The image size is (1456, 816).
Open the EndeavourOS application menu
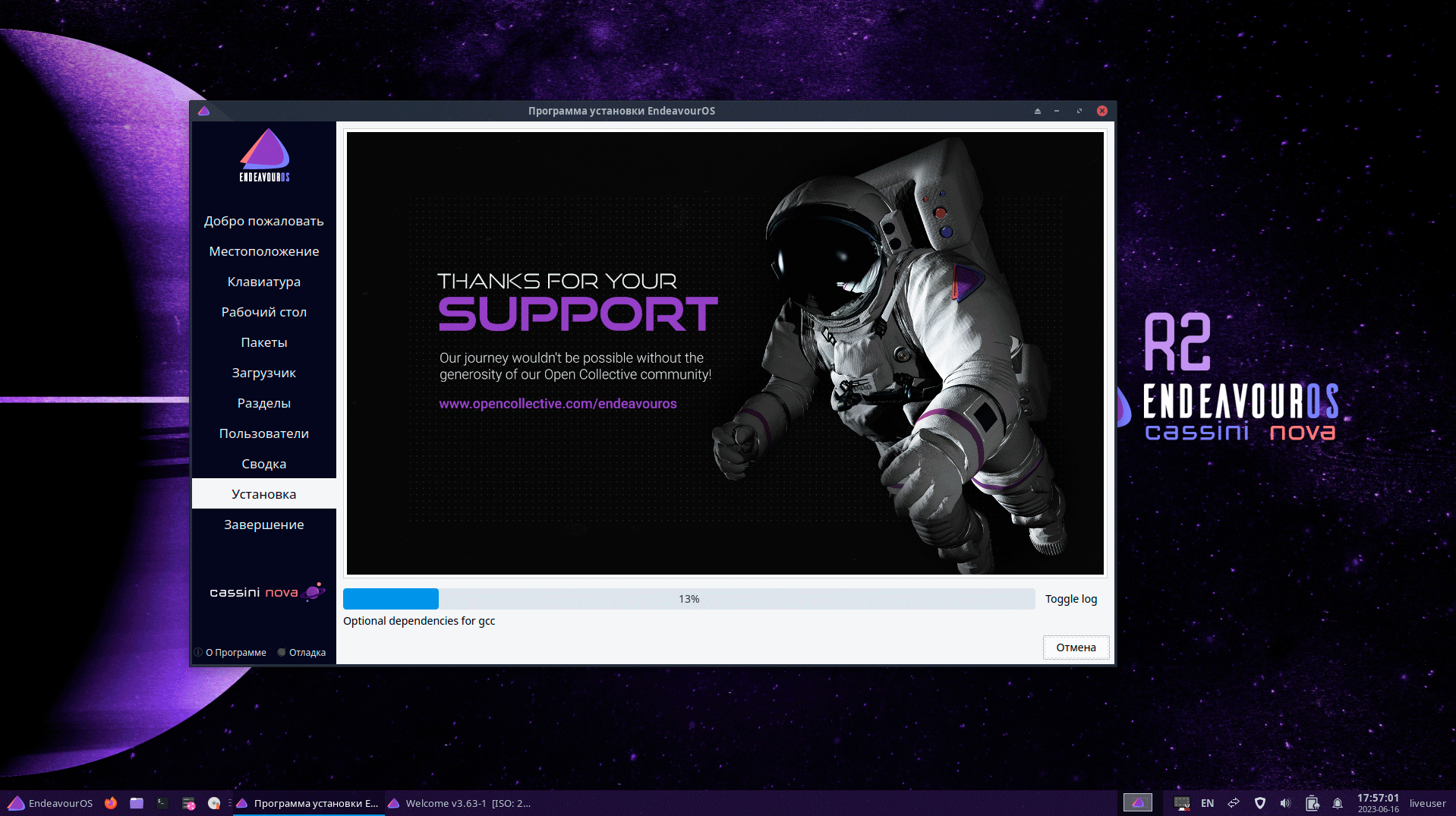click(x=50, y=803)
